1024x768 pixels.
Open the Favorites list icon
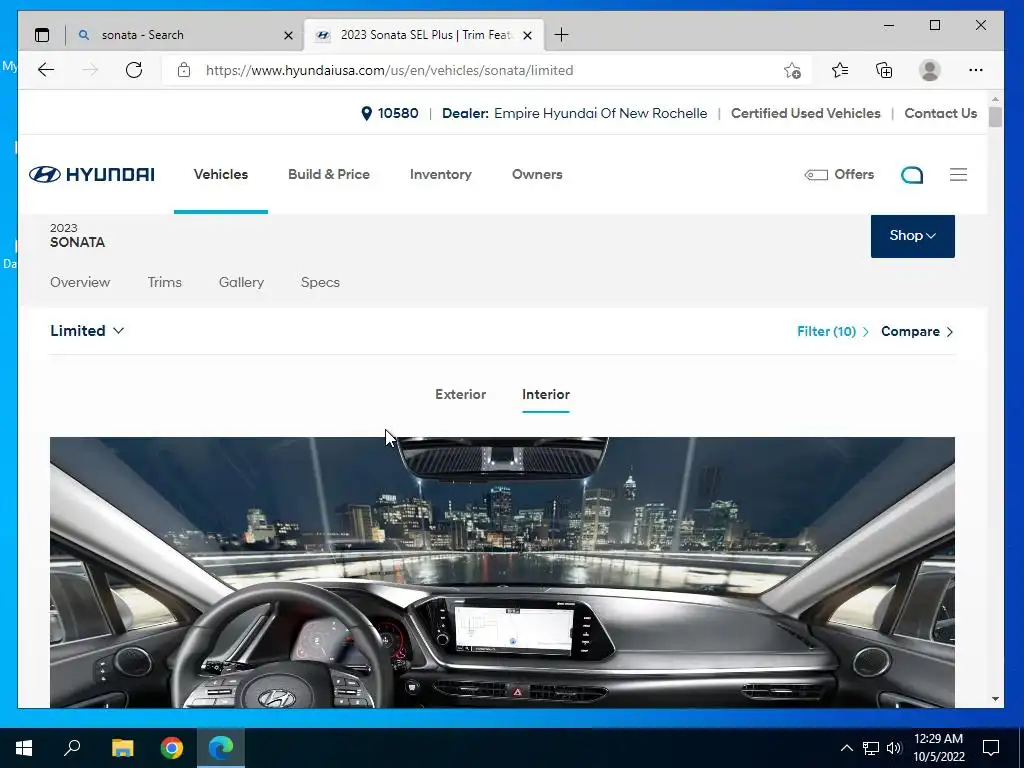tap(840, 70)
